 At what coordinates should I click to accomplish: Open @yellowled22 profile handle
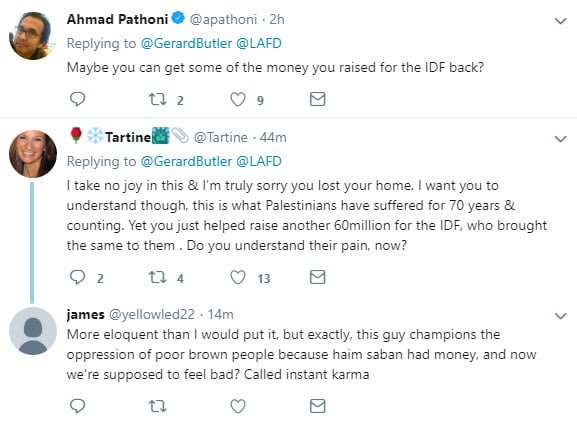click(x=152, y=315)
